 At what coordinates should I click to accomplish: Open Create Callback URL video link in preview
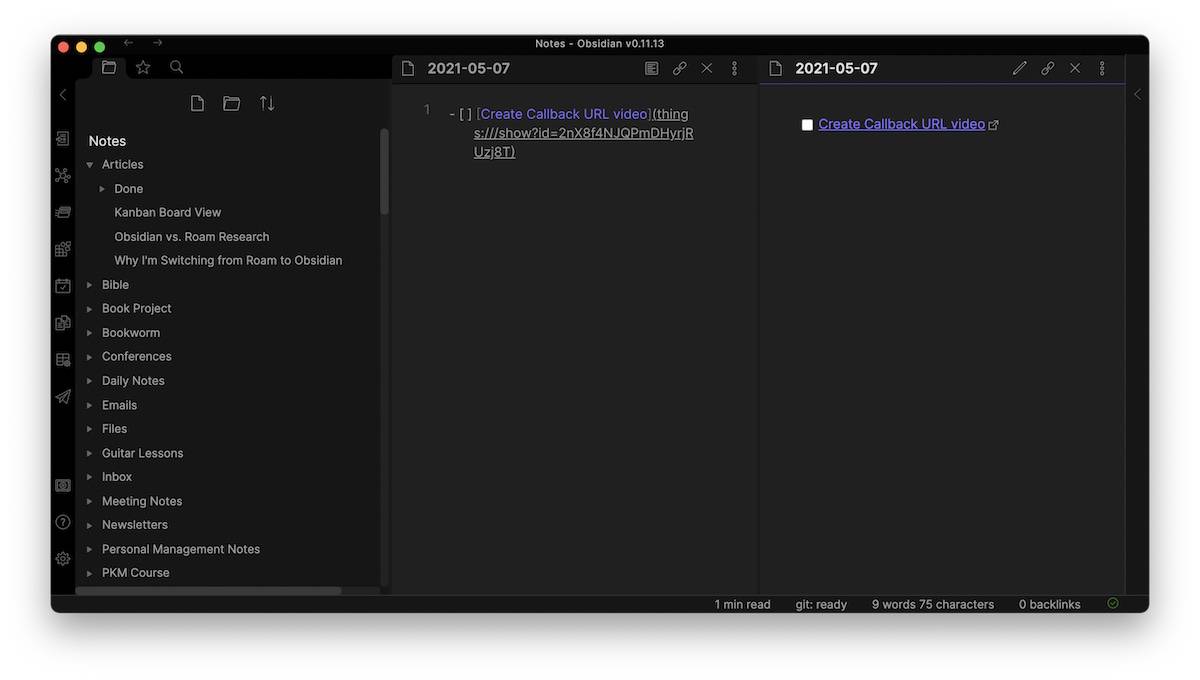[901, 124]
